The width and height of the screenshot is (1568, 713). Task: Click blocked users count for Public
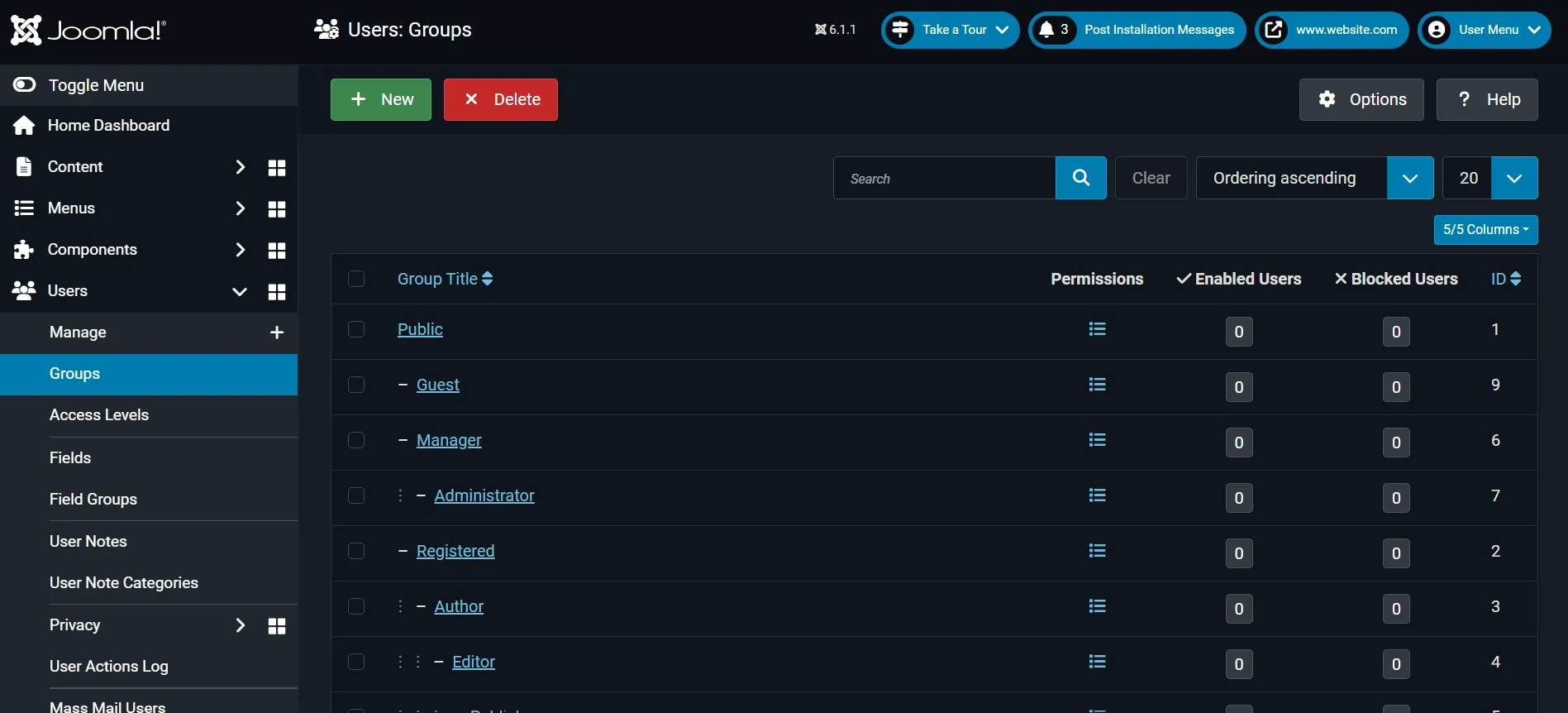point(1396,332)
